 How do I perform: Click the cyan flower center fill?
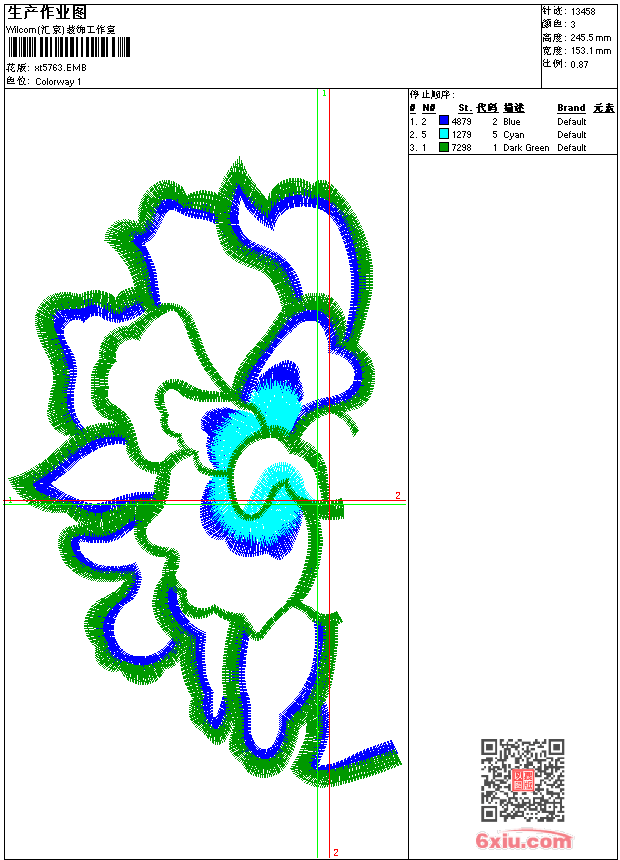(x=274, y=406)
